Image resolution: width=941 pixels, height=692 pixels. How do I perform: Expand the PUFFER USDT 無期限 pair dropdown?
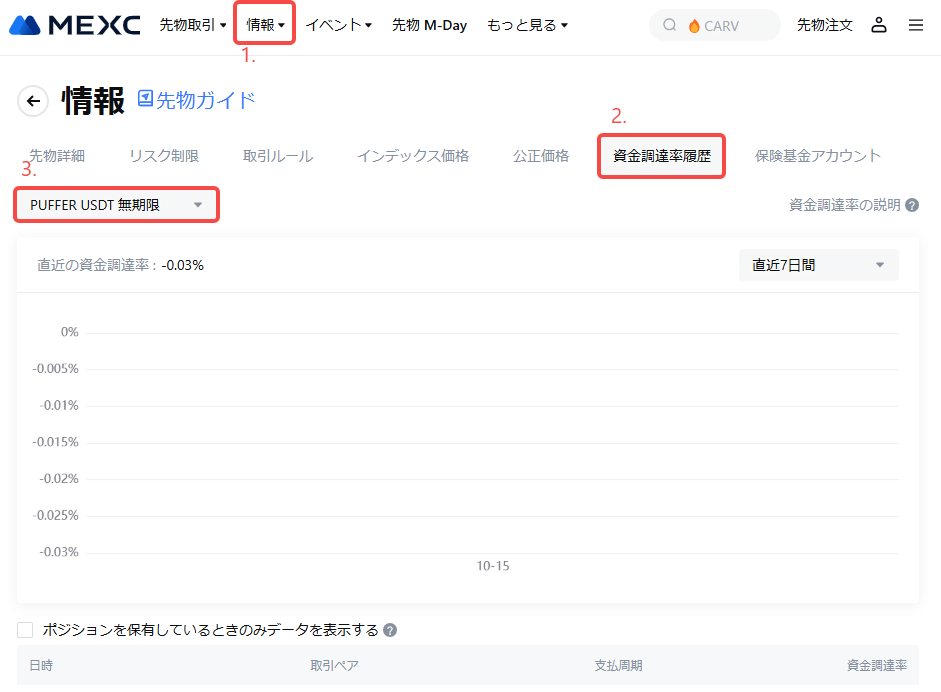[x=116, y=205]
